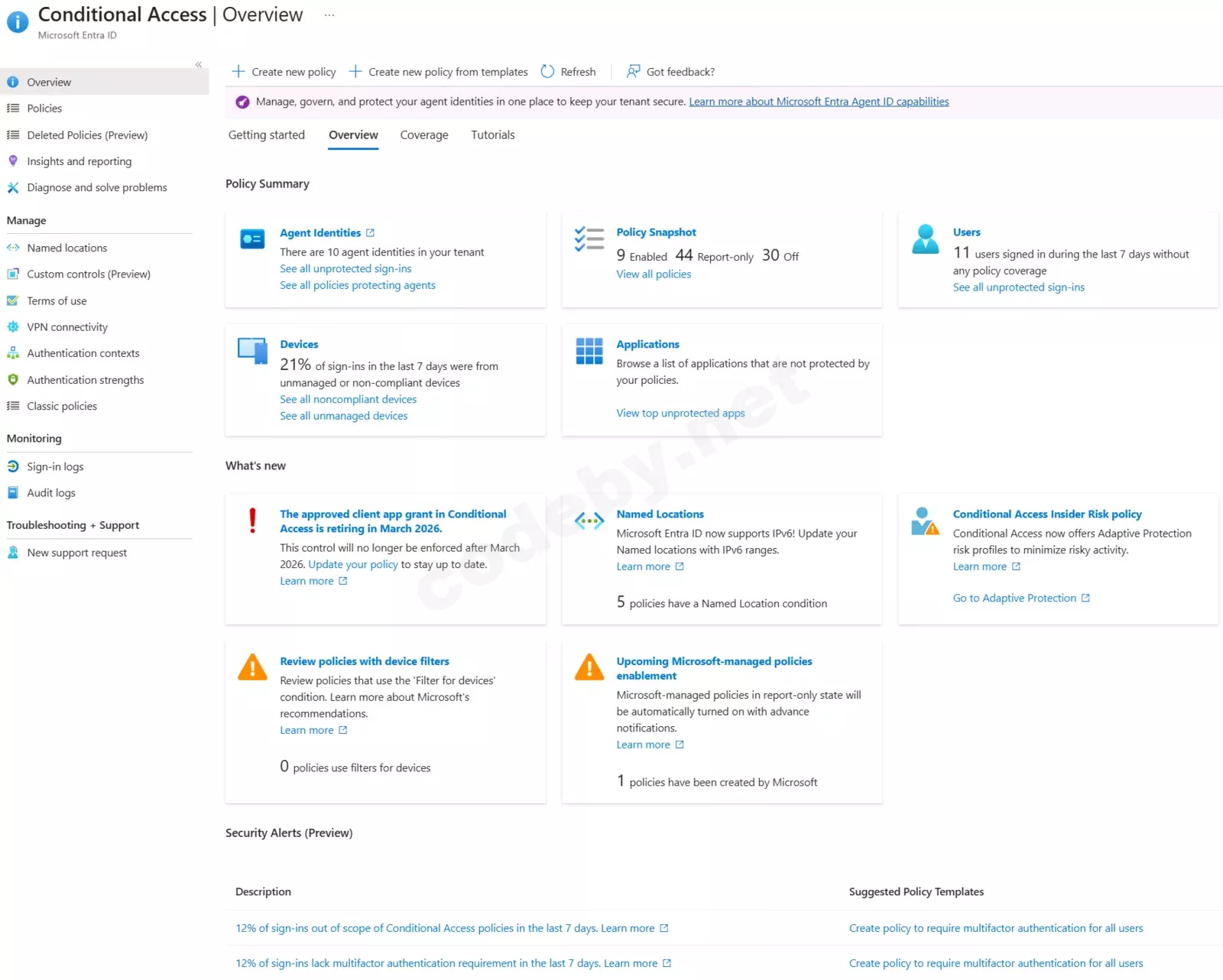Open Diagnose and solve problems
The height and width of the screenshot is (980, 1223).
(x=96, y=187)
